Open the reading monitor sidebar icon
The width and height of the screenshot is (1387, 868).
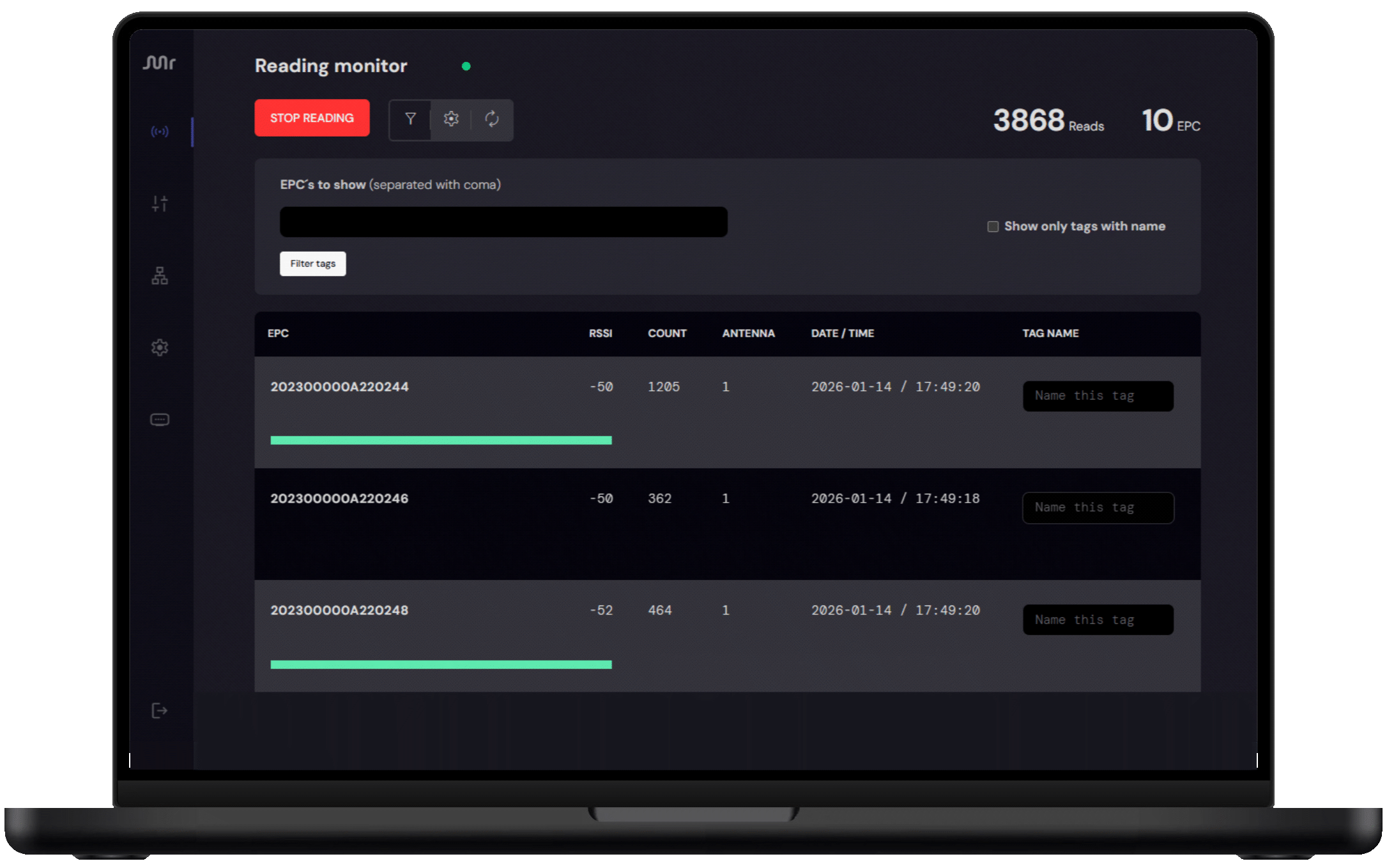(160, 132)
